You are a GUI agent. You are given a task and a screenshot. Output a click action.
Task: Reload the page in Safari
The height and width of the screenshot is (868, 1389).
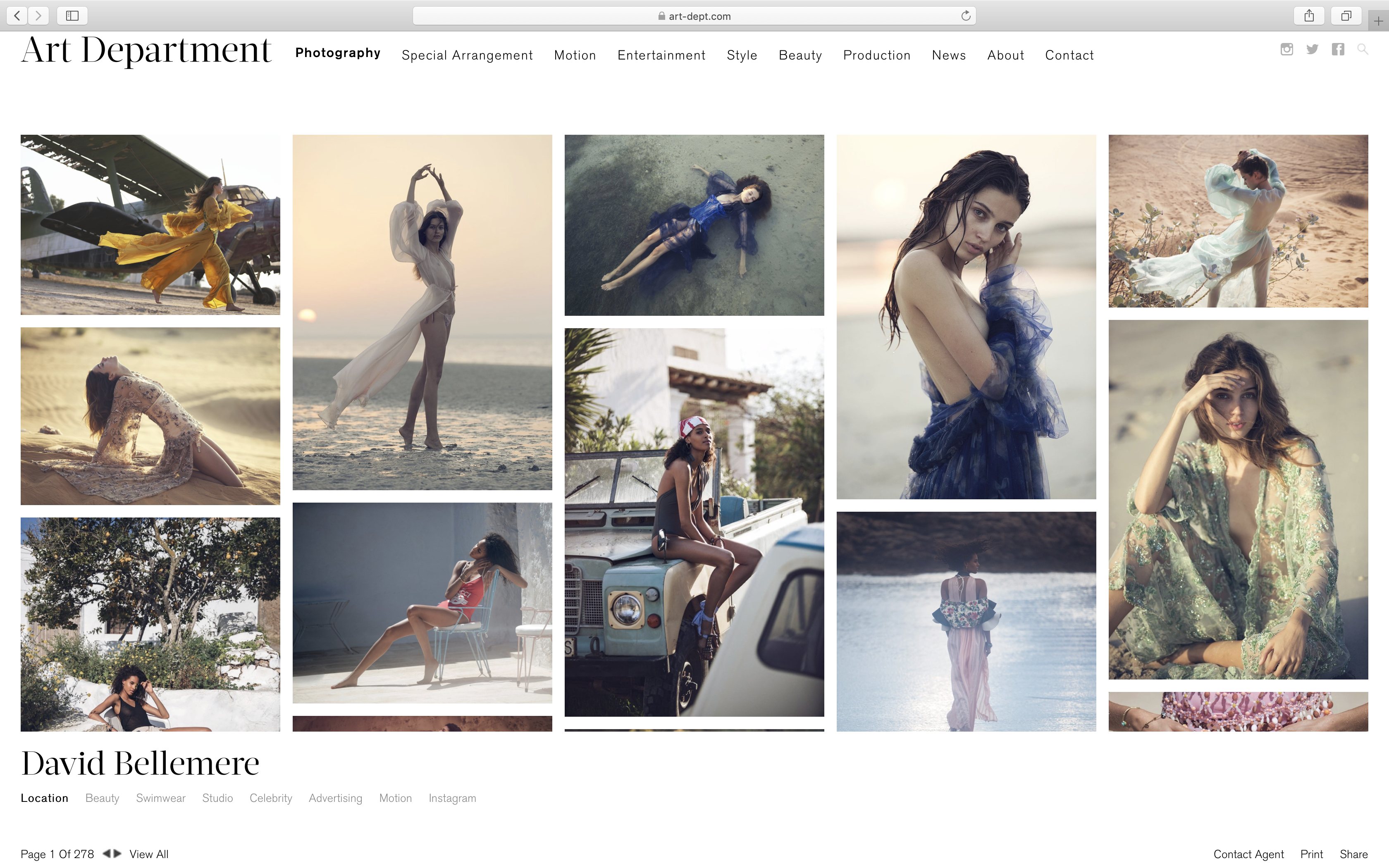pyautogui.click(x=966, y=16)
